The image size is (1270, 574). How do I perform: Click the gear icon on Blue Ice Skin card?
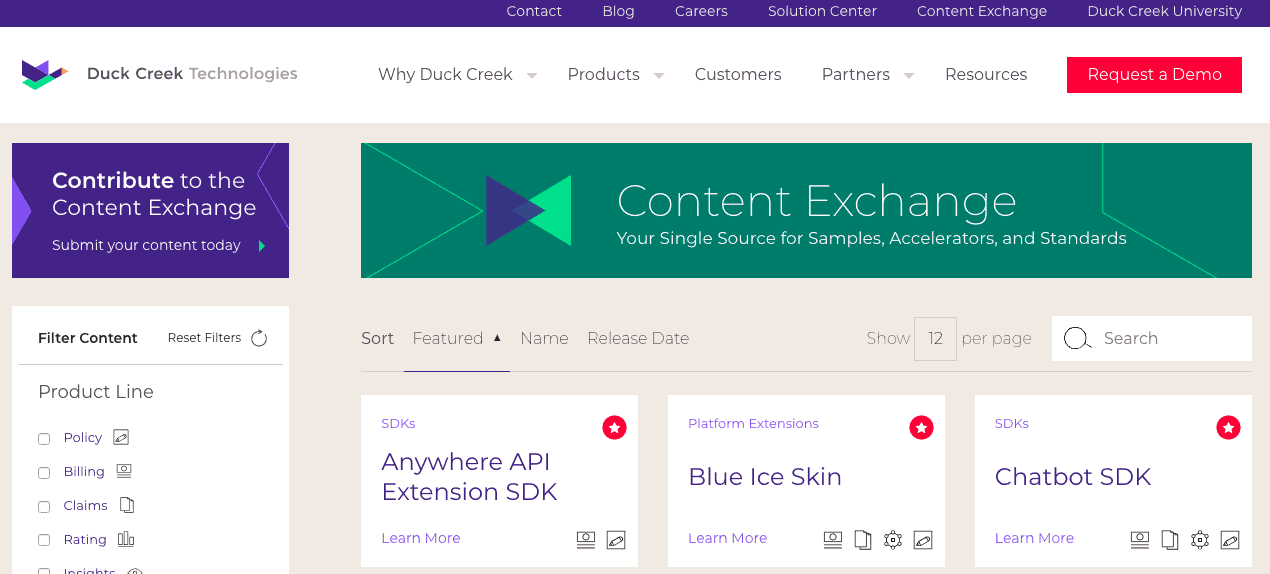click(x=893, y=540)
